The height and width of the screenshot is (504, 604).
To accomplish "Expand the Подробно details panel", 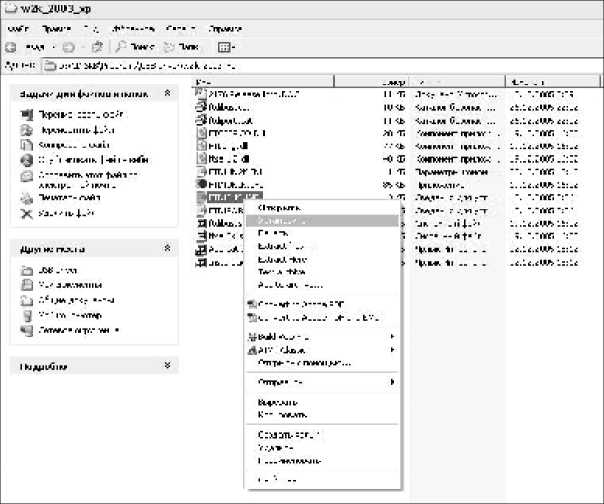I will 168,366.
